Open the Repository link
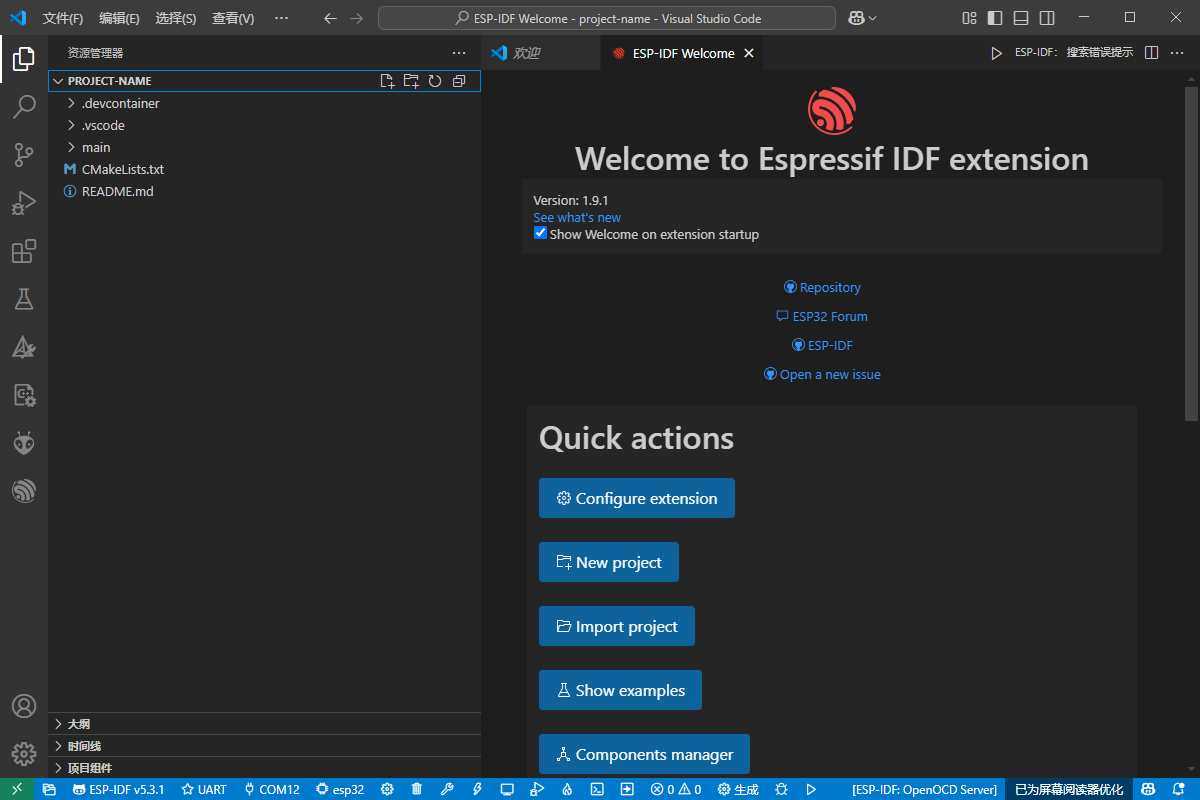 (822, 287)
